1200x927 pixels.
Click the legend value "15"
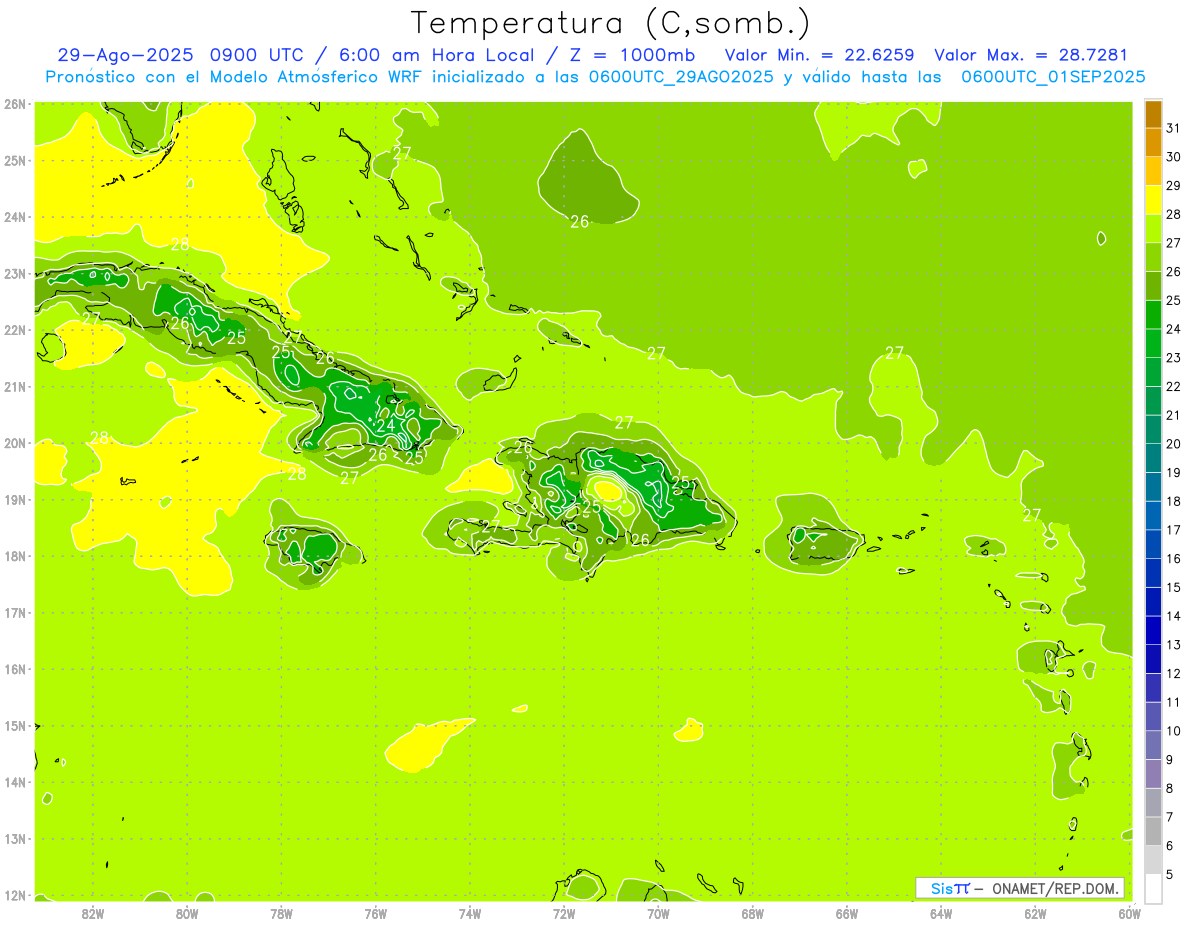[1173, 587]
